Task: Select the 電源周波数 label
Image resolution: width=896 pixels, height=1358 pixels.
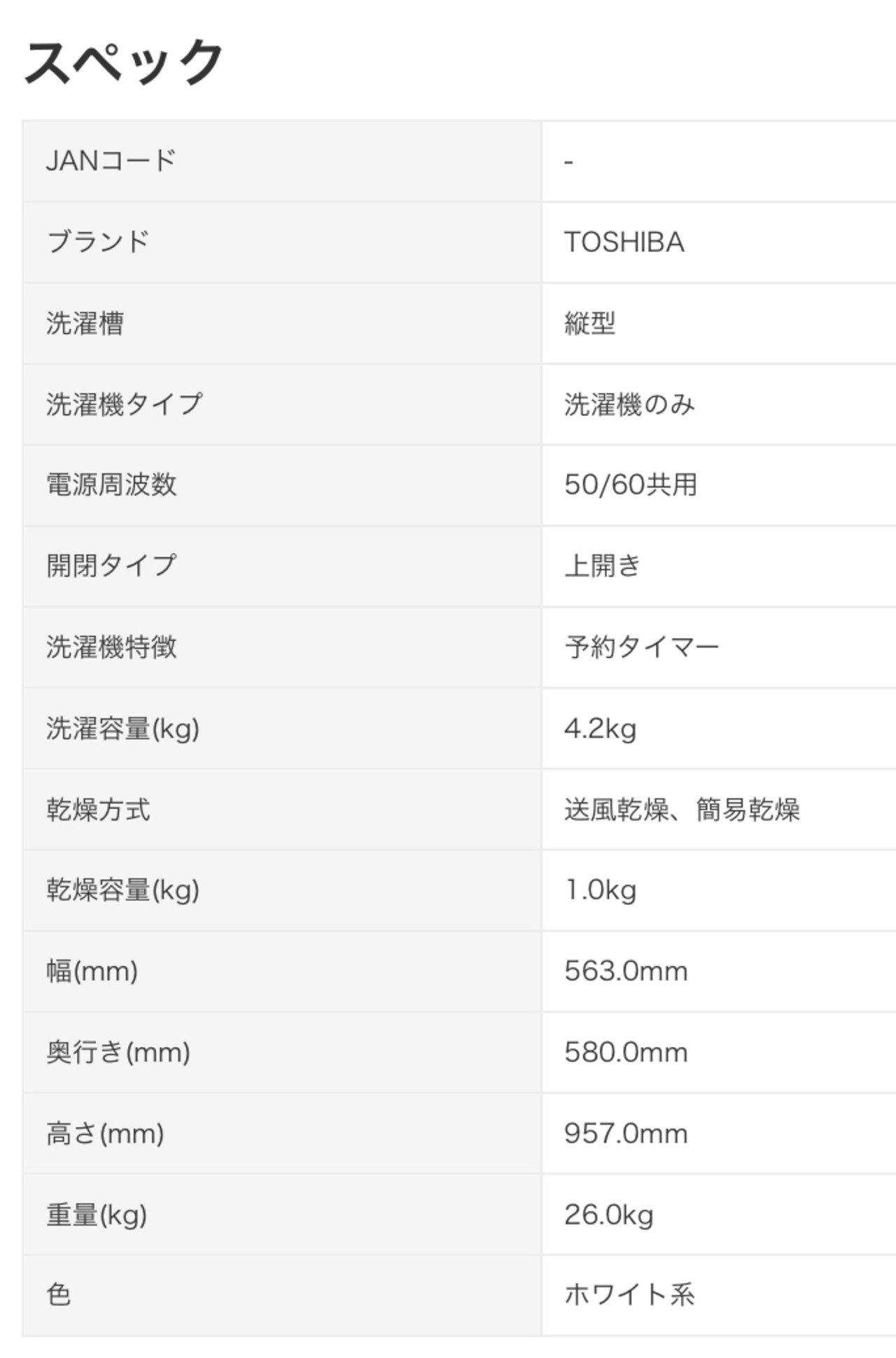Action: tap(111, 485)
